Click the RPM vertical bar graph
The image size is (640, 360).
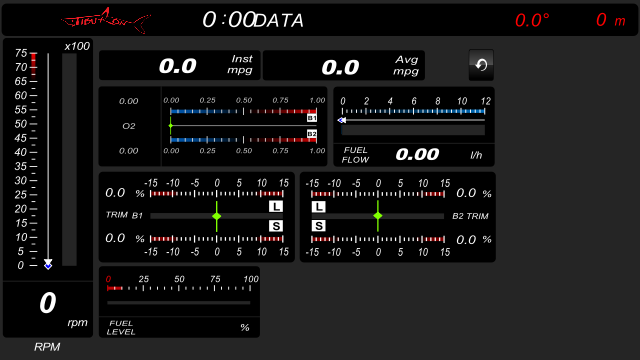69,160
